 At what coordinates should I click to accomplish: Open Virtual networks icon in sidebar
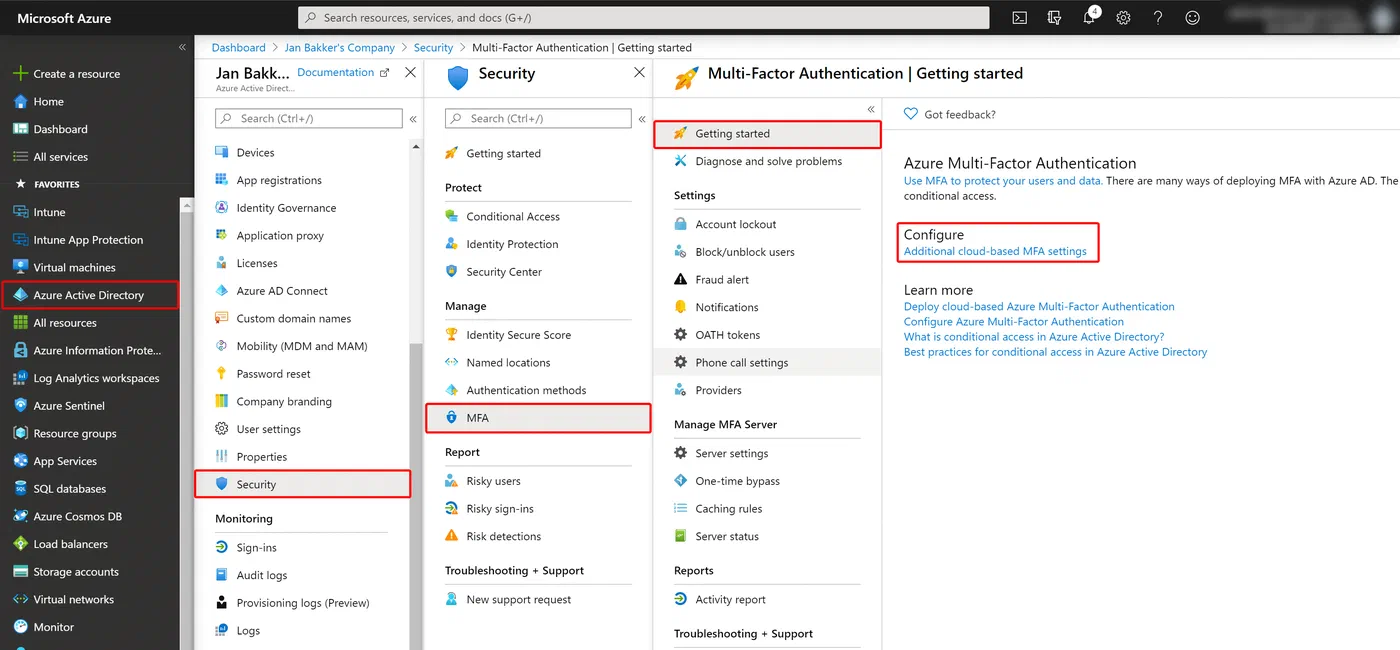[19, 600]
